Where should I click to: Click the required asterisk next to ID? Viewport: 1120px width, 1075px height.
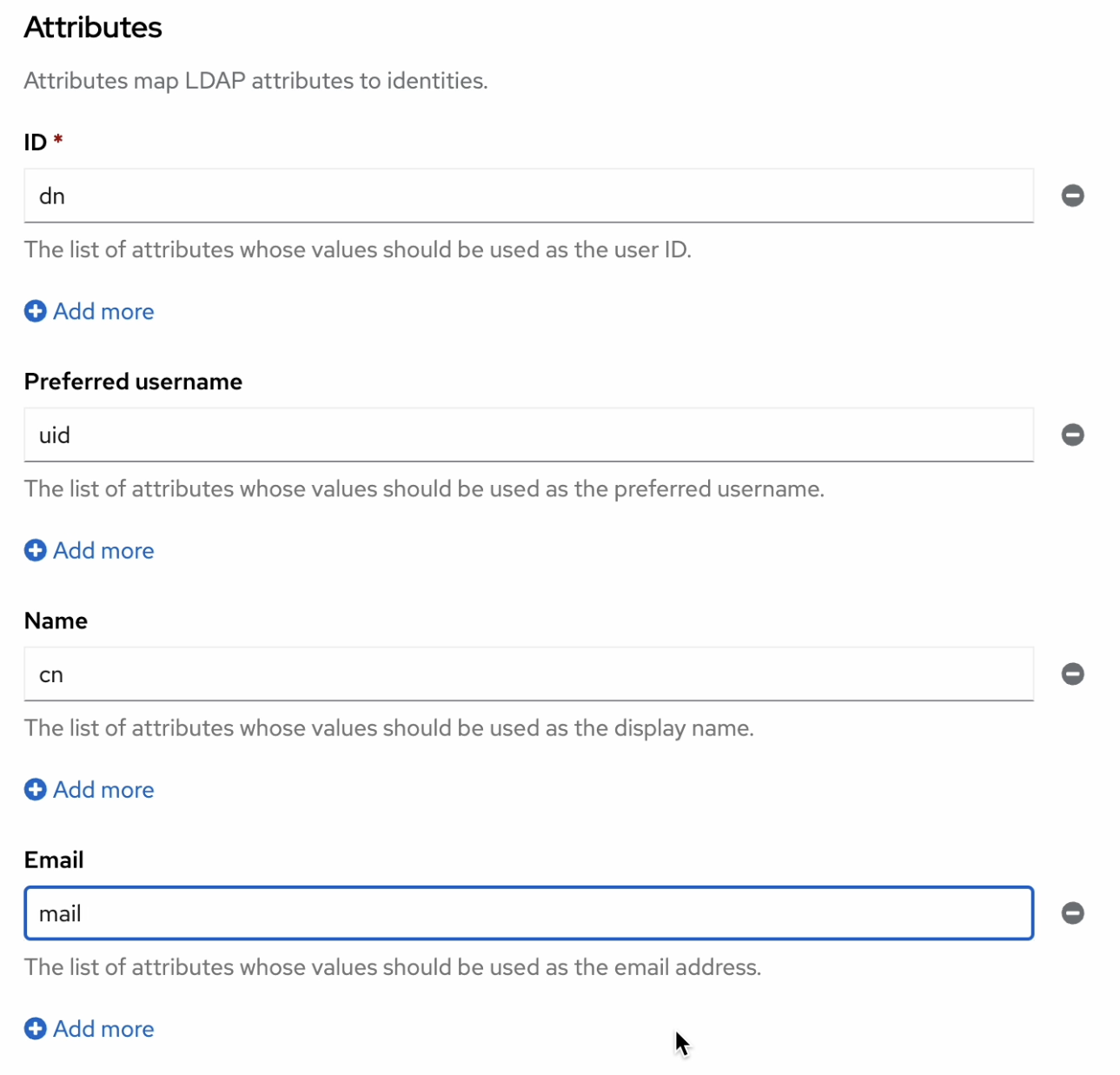click(x=58, y=139)
